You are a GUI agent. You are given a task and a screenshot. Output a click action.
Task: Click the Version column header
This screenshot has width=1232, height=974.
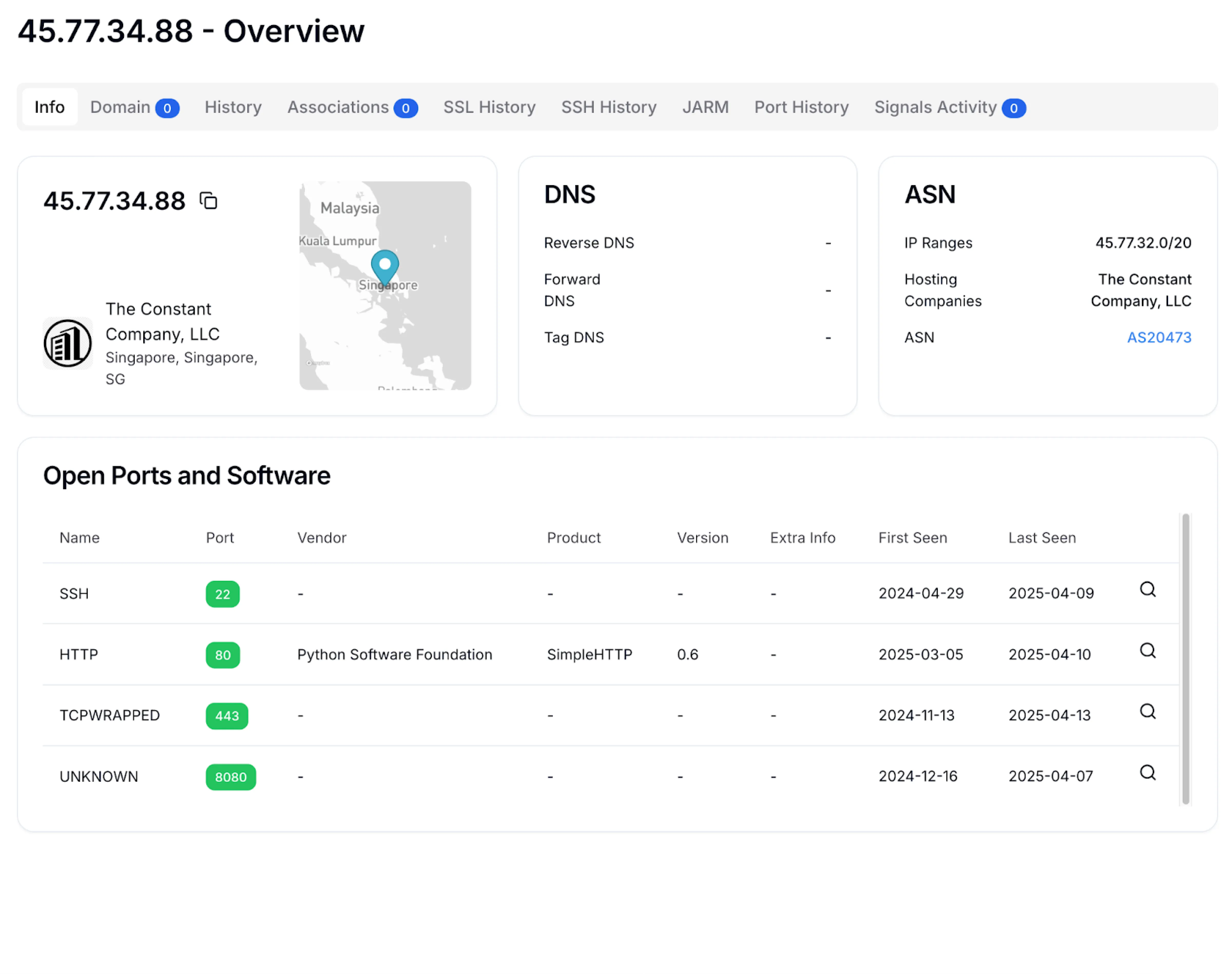[702, 537]
